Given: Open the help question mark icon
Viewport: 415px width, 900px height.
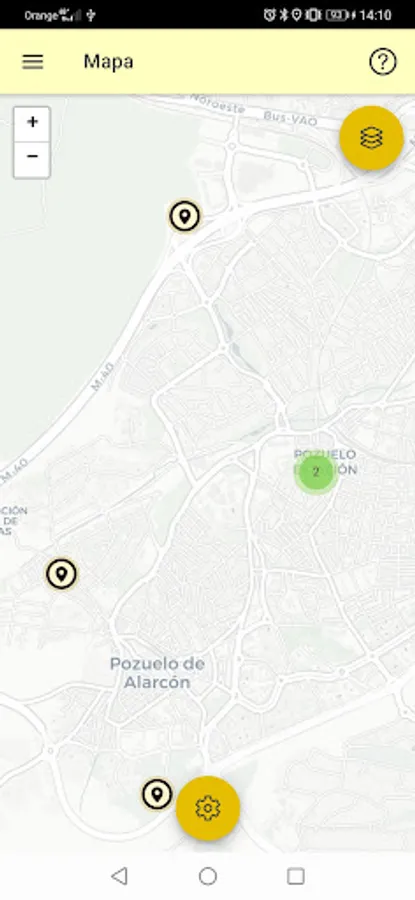Looking at the screenshot, I should [382, 61].
